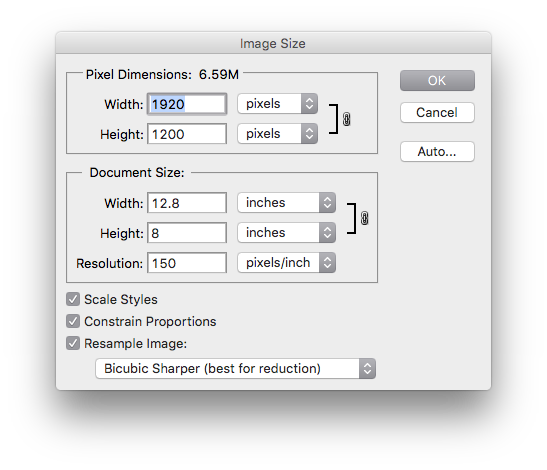This screenshot has height=470, width=547.
Task: Click the Image Size title bar
Action: (x=274, y=43)
